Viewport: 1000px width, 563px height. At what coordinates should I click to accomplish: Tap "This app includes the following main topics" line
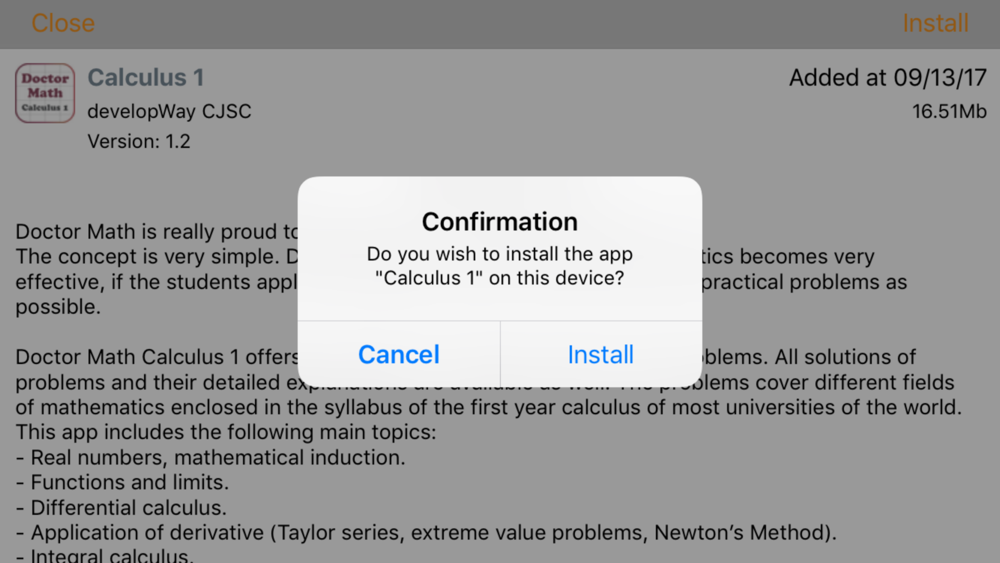point(226,432)
